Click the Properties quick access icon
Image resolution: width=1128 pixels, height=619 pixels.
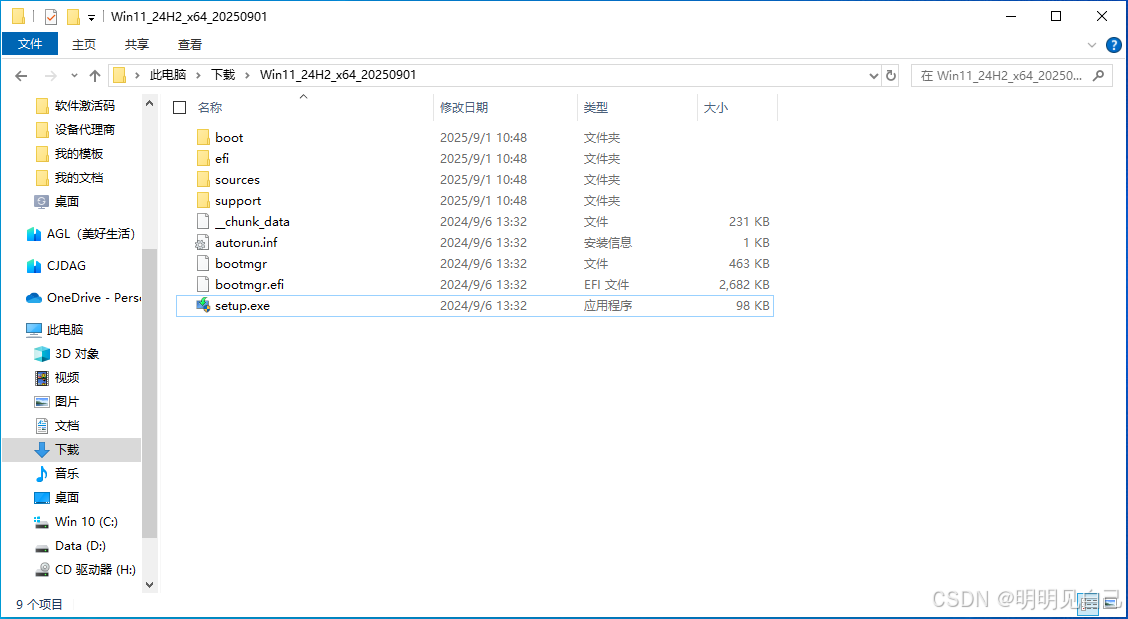tap(51, 16)
